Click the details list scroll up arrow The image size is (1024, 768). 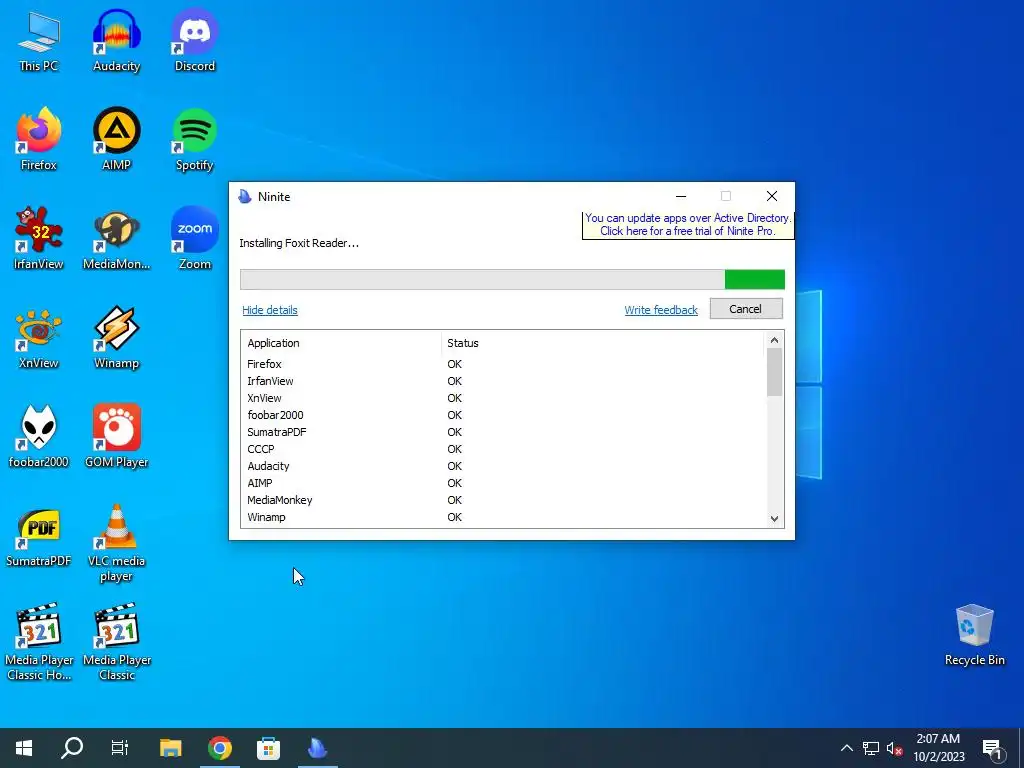pyautogui.click(x=774, y=340)
